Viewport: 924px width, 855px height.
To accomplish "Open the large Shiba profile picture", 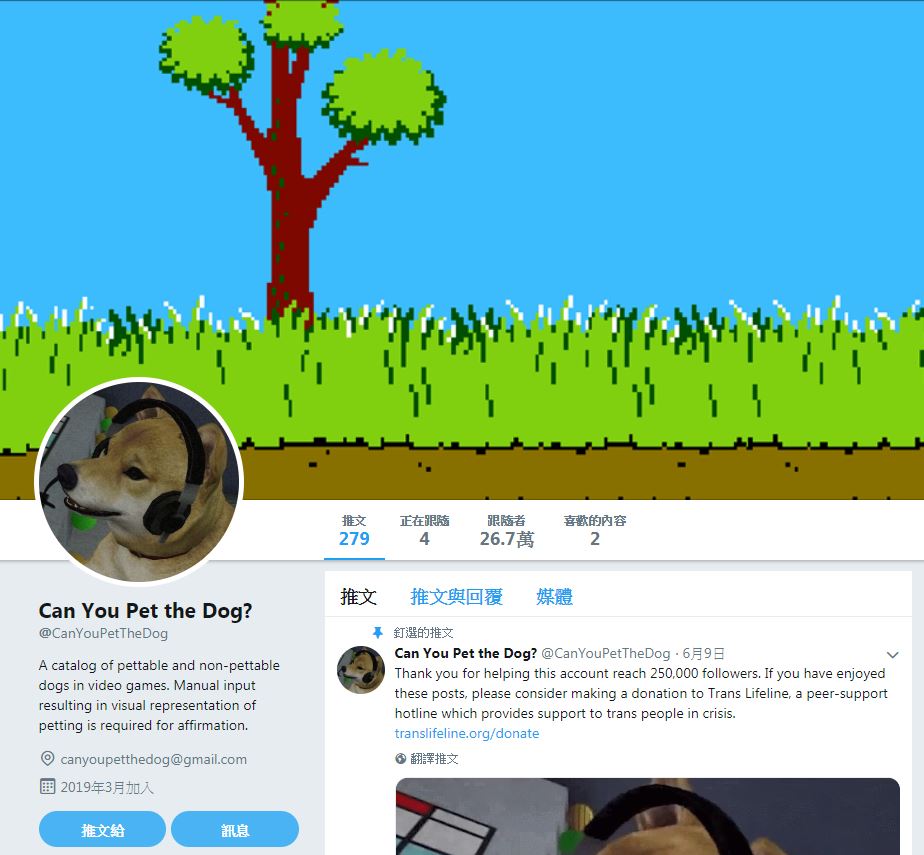I will click(139, 482).
